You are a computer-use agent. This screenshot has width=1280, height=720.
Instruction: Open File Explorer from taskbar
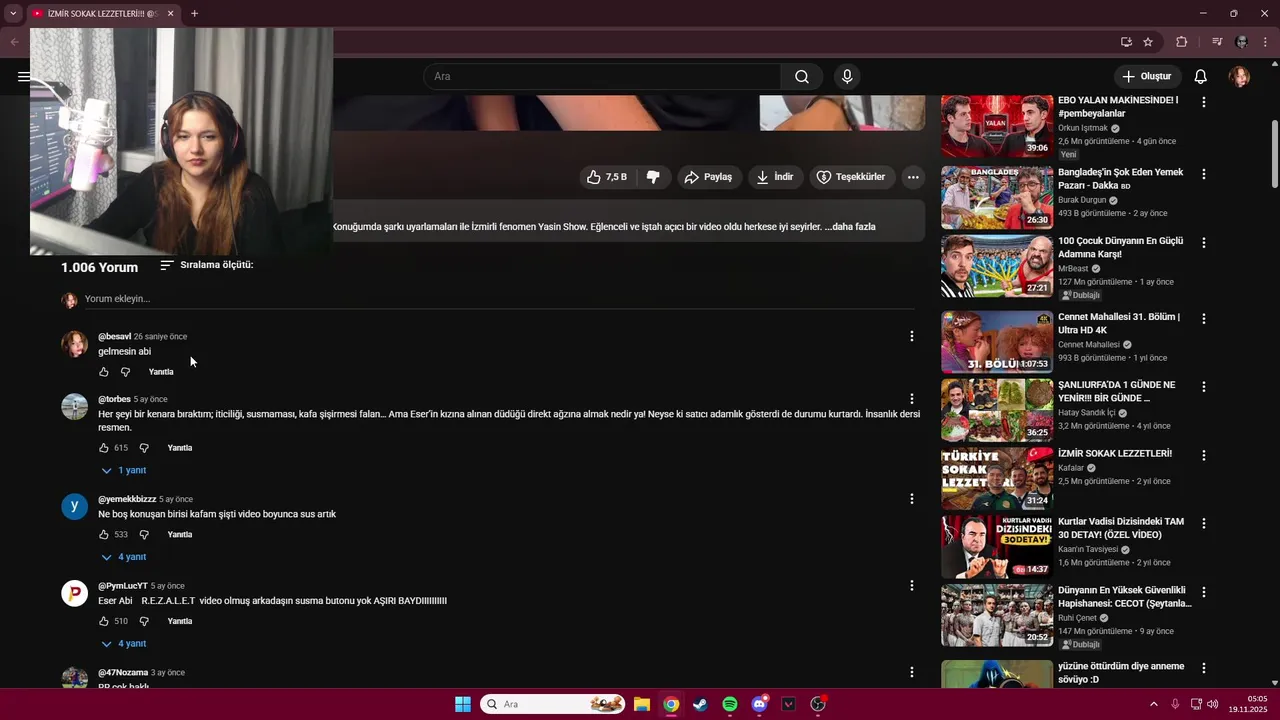click(x=642, y=704)
